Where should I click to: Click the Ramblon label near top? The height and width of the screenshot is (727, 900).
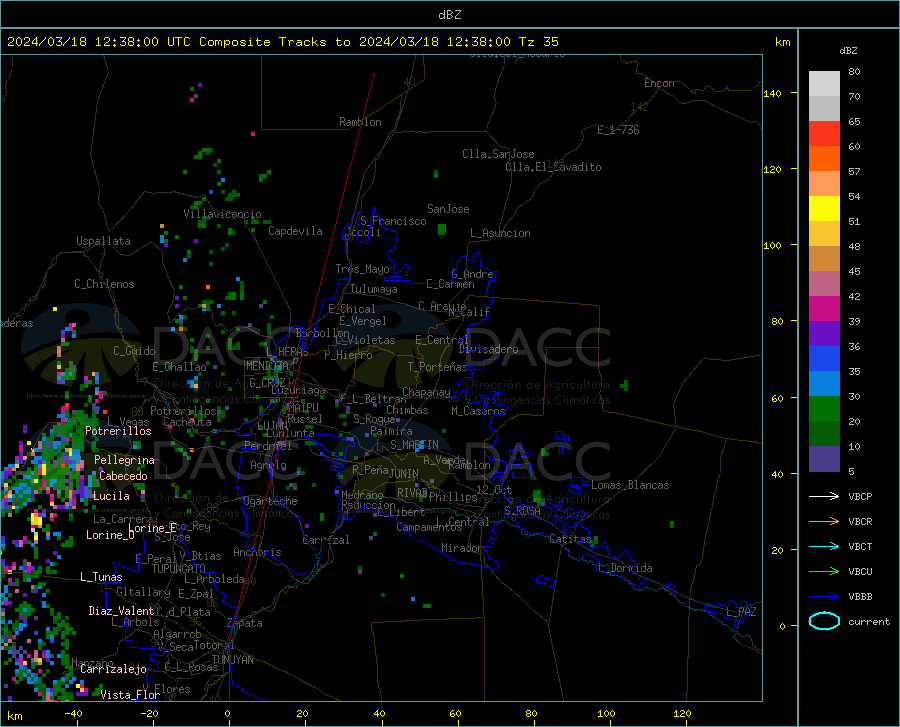tap(360, 122)
